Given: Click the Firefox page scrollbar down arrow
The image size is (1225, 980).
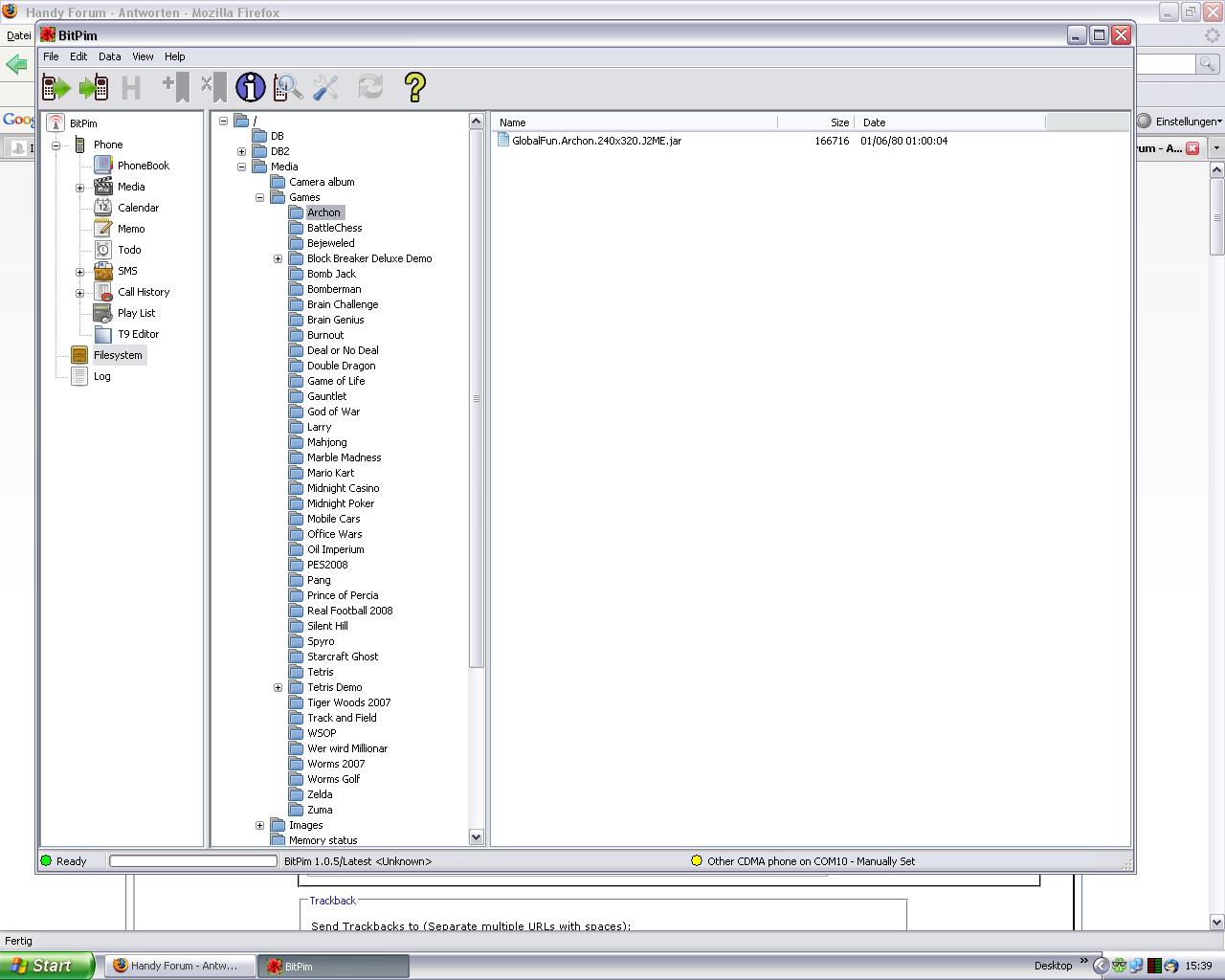Looking at the screenshot, I should [1217, 923].
